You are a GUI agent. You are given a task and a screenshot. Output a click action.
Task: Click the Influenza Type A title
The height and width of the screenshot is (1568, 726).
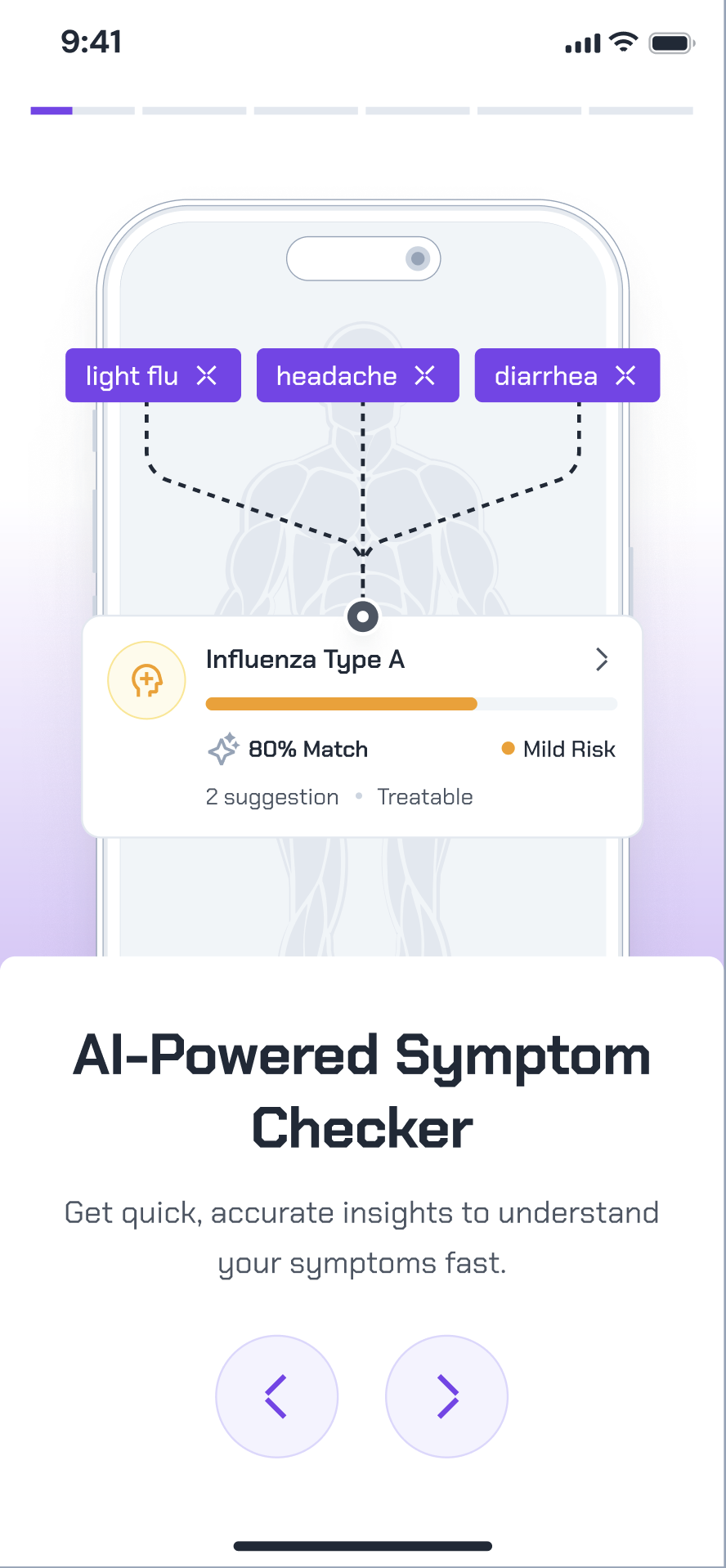click(305, 659)
